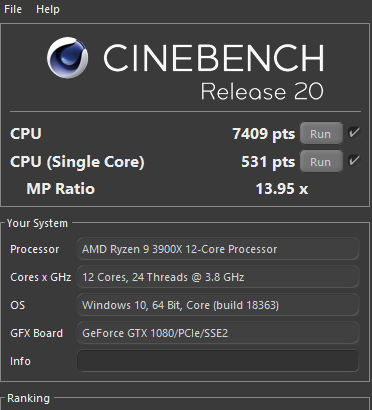
Task: Select the 7409 pts CPU score
Action: 264,134
